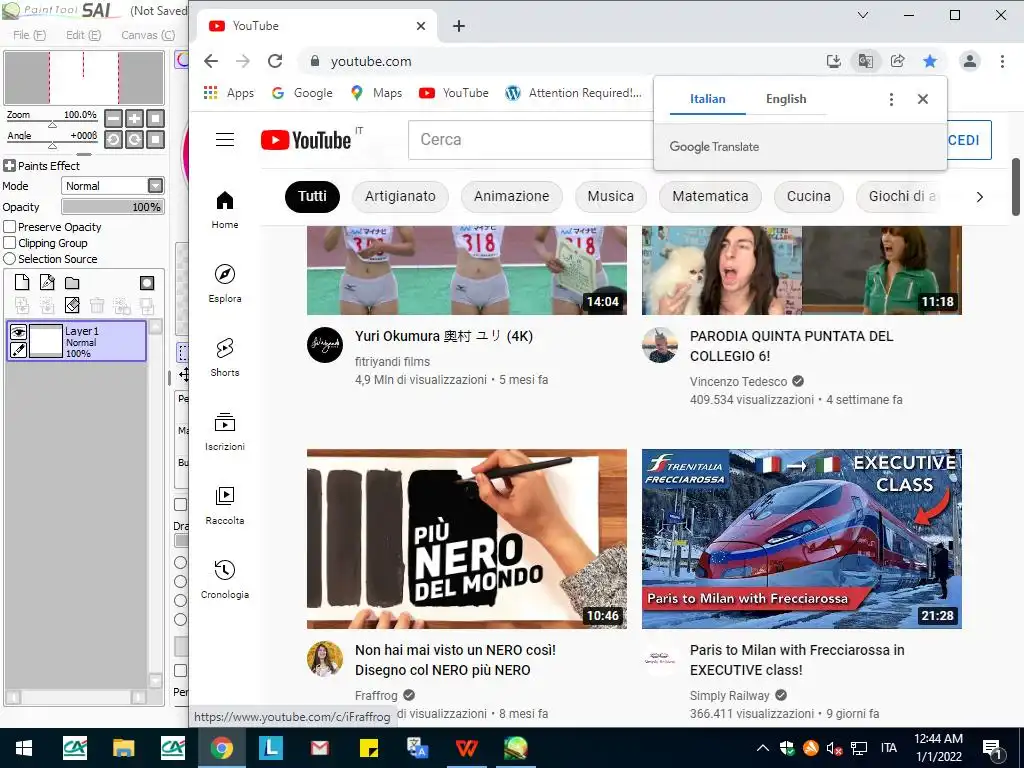Select Layer1 thumbnail in layer list
Screen dimensions: 1024x768
[x=46, y=341]
